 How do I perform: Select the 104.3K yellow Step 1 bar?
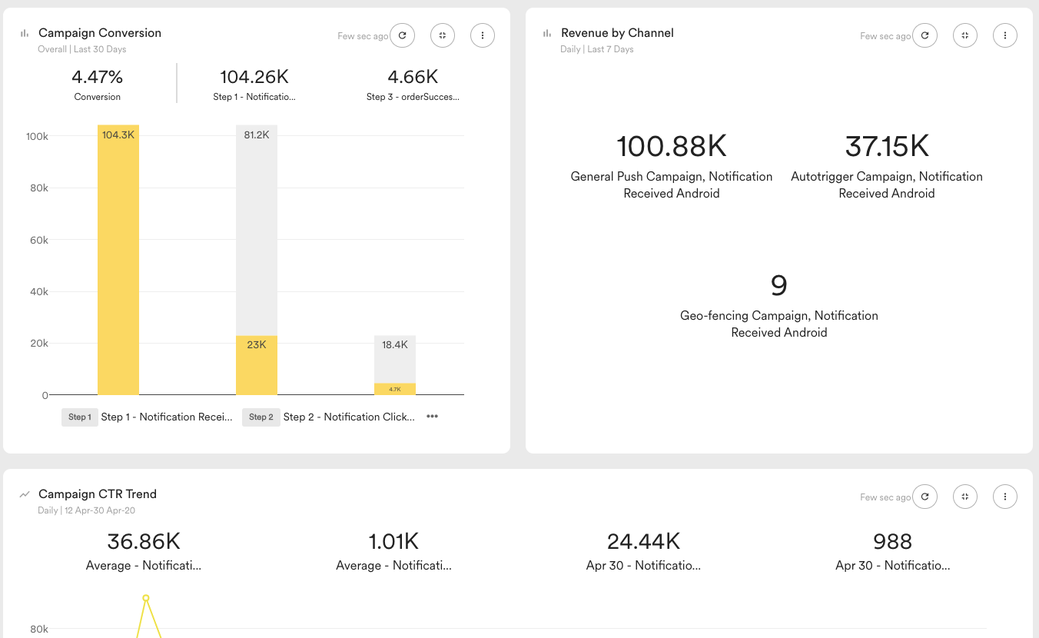pyautogui.click(x=118, y=260)
